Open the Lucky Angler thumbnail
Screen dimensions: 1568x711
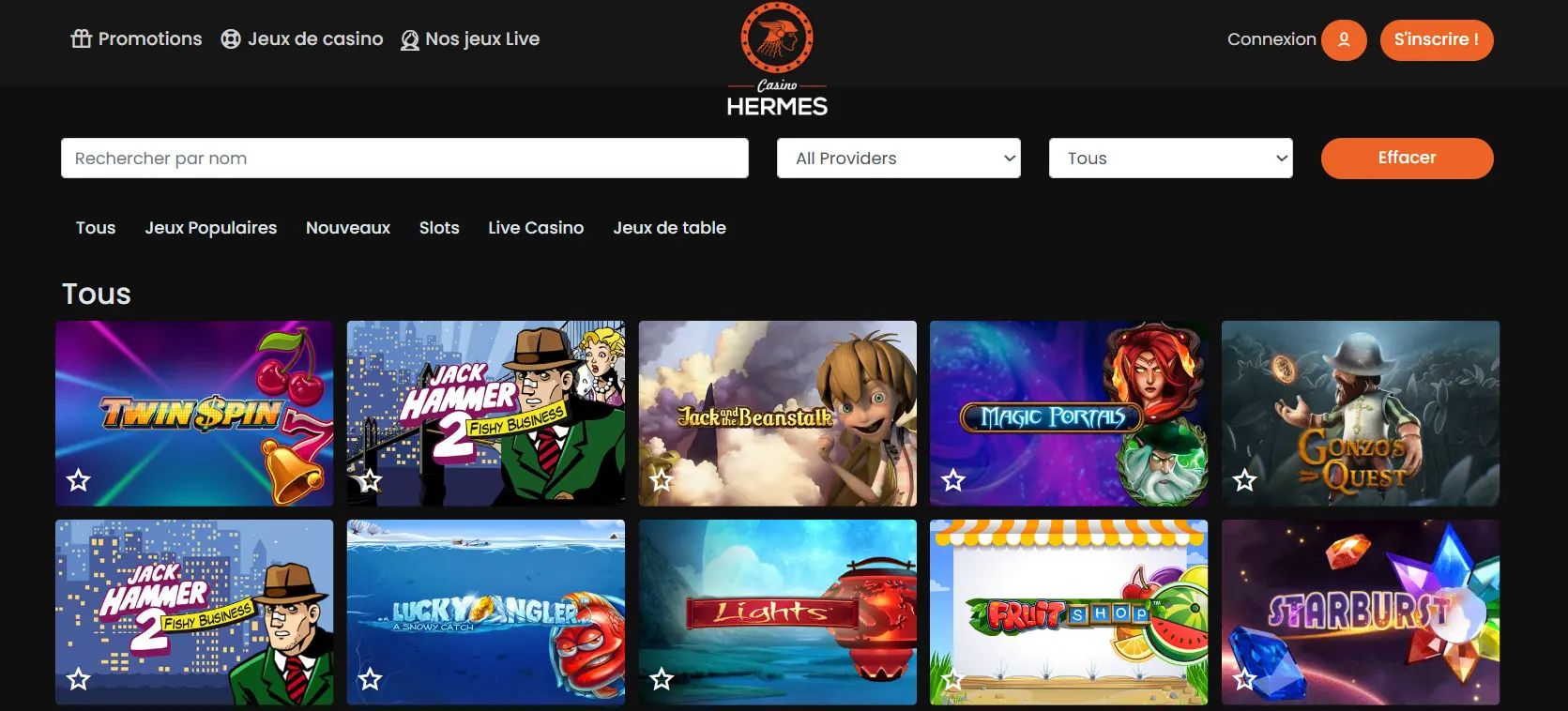pos(486,613)
